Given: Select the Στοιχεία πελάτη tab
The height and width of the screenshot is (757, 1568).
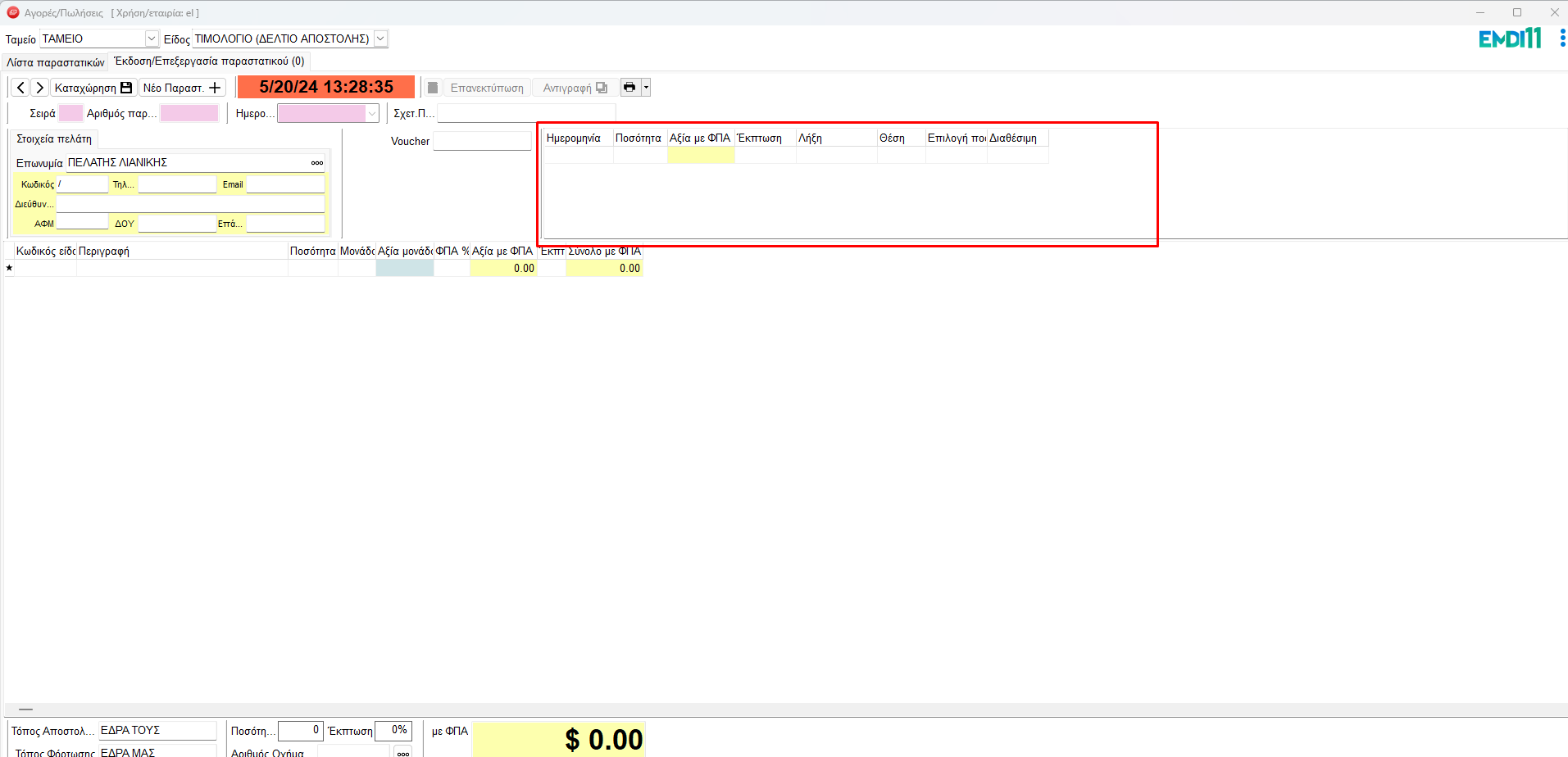Looking at the screenshot, I should 54,139.
